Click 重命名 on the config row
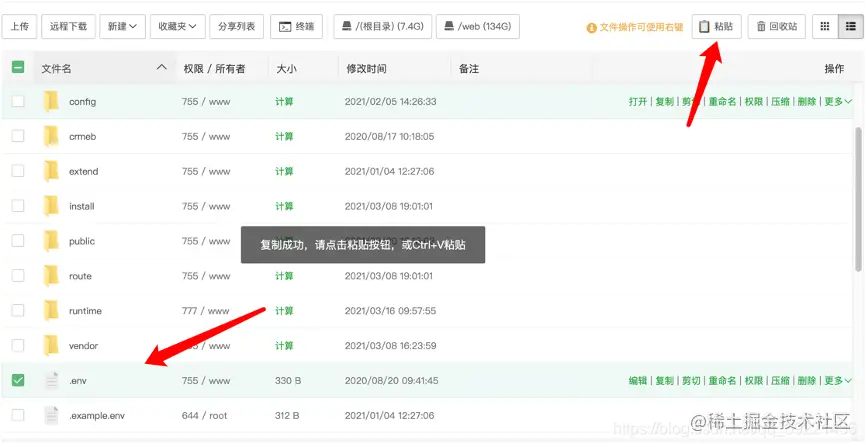Screen dimensions: 866x447 [722, 102]
